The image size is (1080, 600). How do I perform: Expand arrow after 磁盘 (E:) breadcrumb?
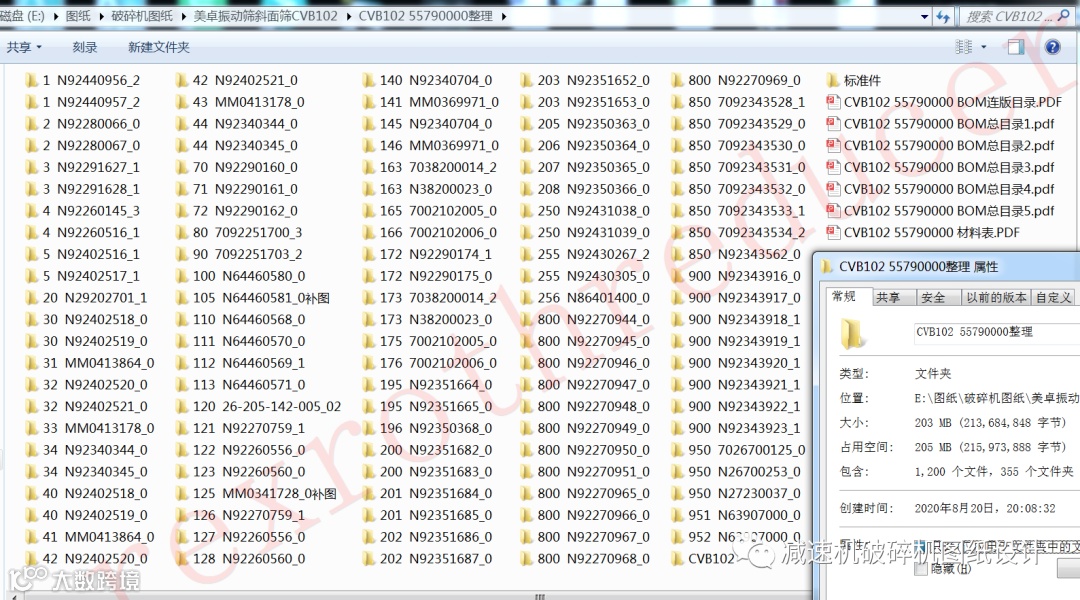point(55,16)
